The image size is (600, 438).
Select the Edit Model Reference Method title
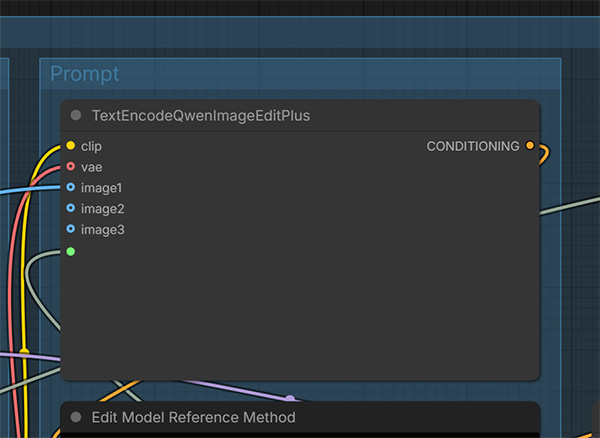(194, 417)
